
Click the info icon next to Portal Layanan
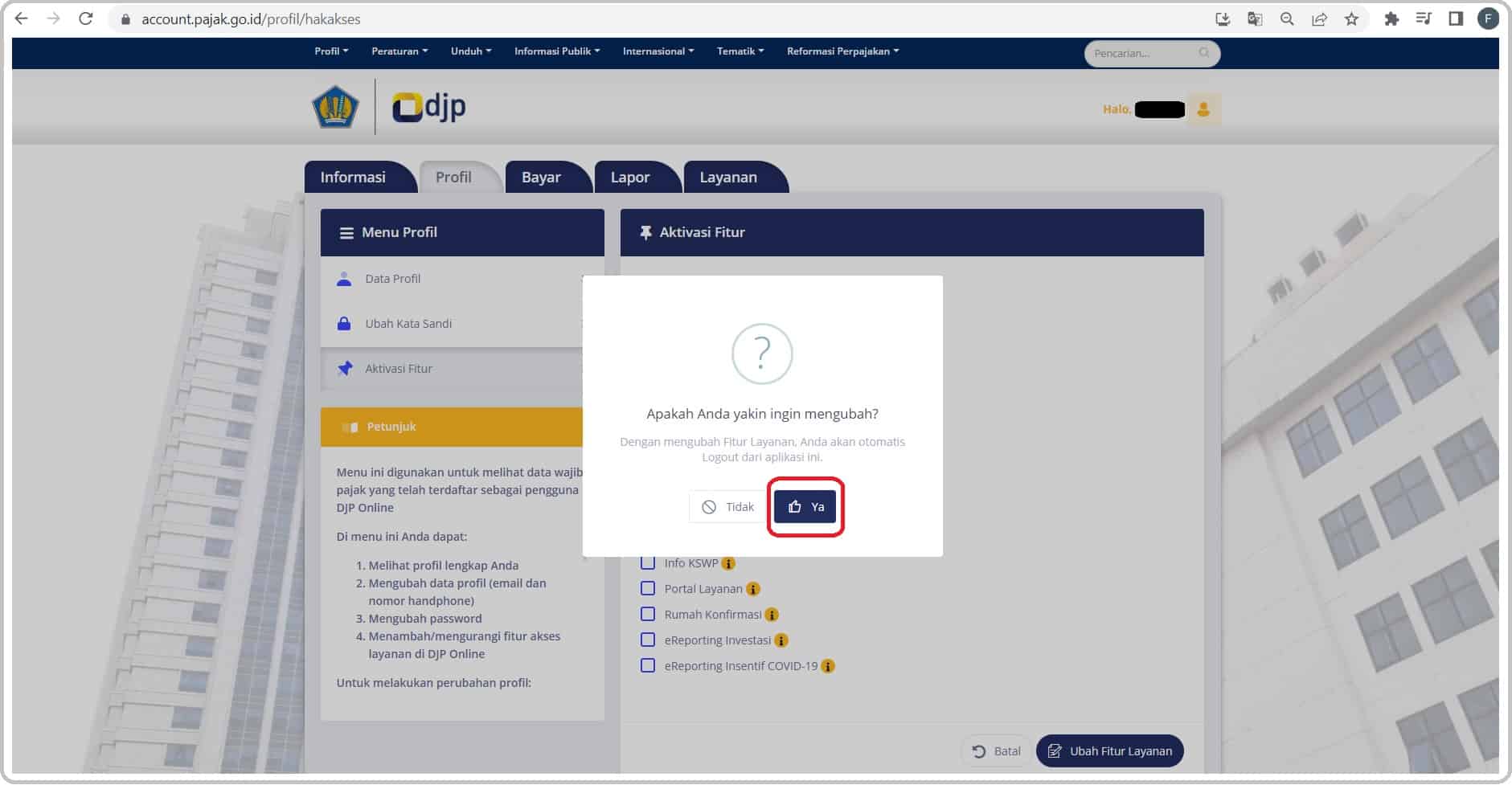[753, 589]
